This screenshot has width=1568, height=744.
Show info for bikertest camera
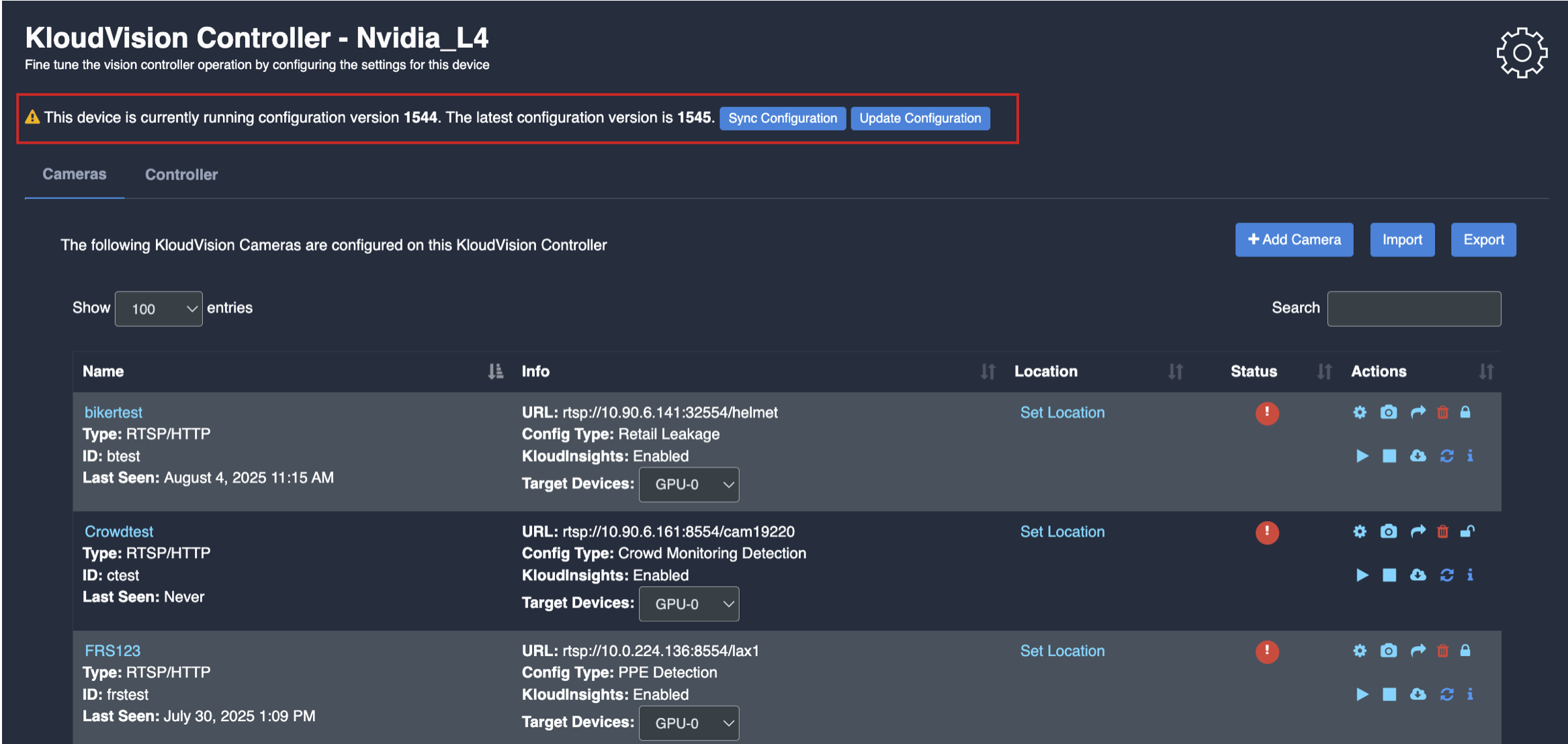[1471, 456]
